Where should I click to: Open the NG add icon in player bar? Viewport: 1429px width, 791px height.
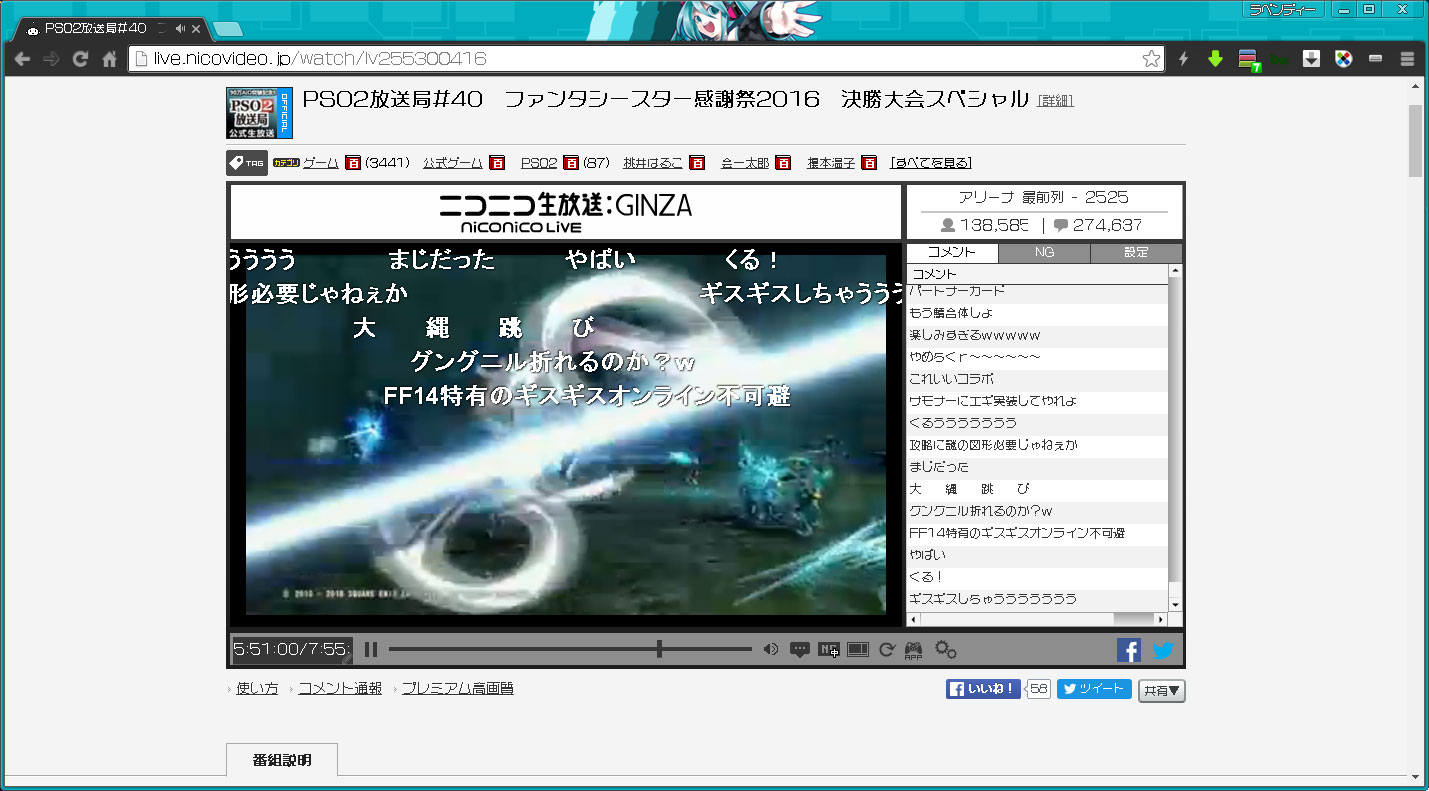click(x=828, y=650)
